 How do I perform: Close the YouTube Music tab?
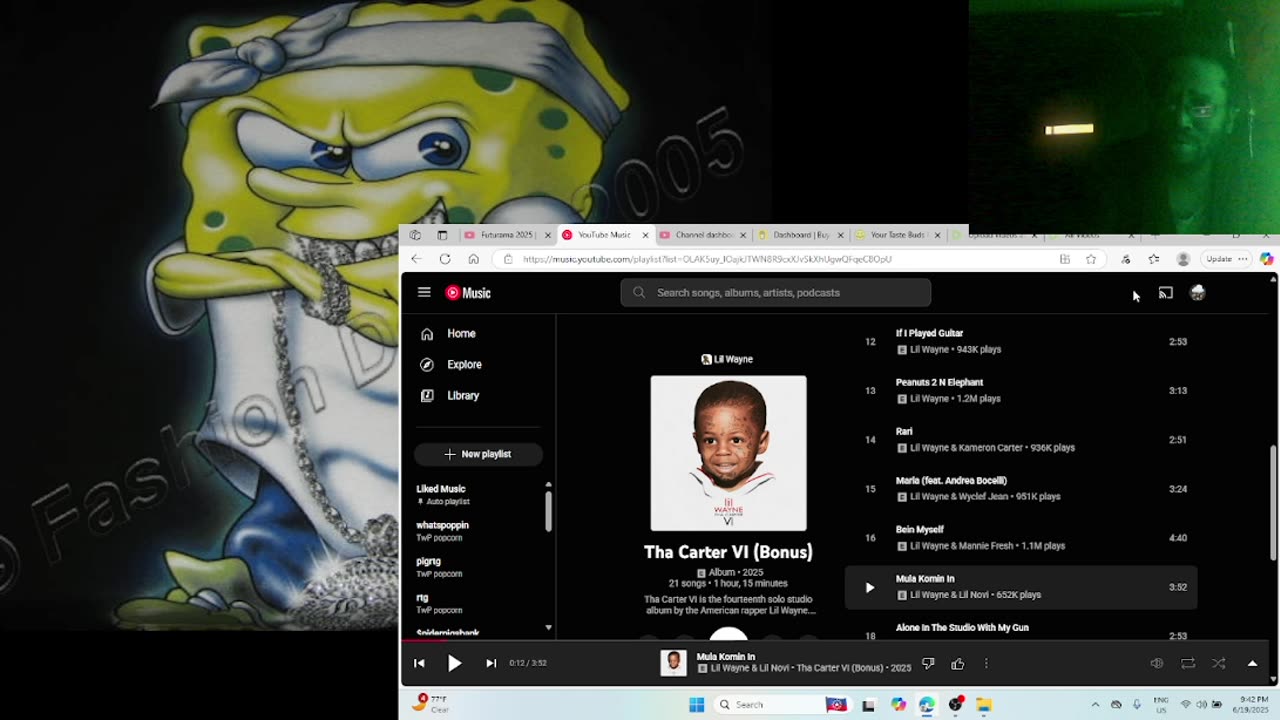pyautogui.click(x=645, y=235)
